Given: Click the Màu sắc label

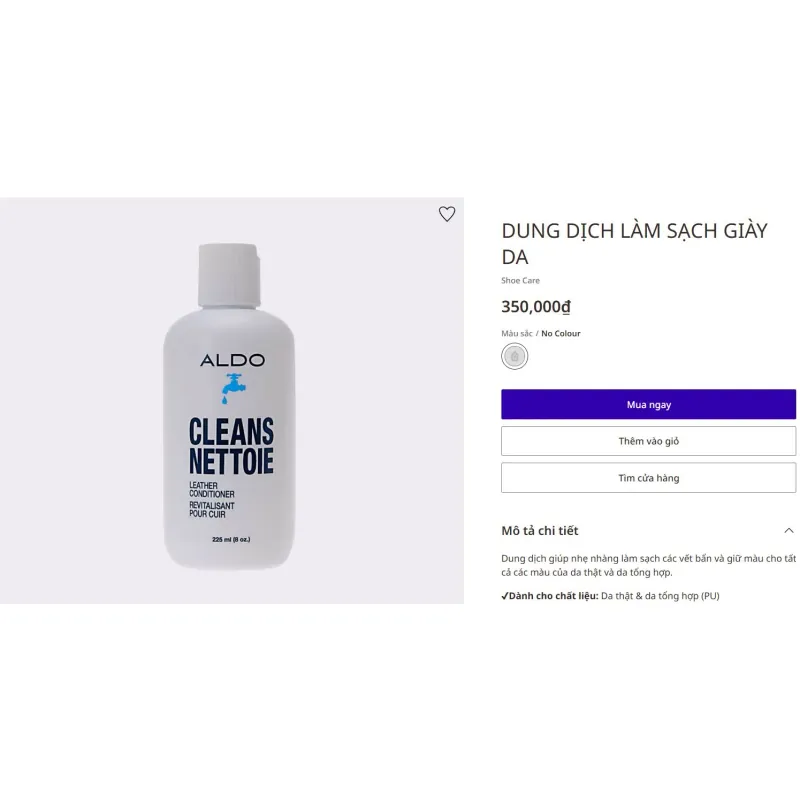Looking at the screenshot, I should point(516,333).
